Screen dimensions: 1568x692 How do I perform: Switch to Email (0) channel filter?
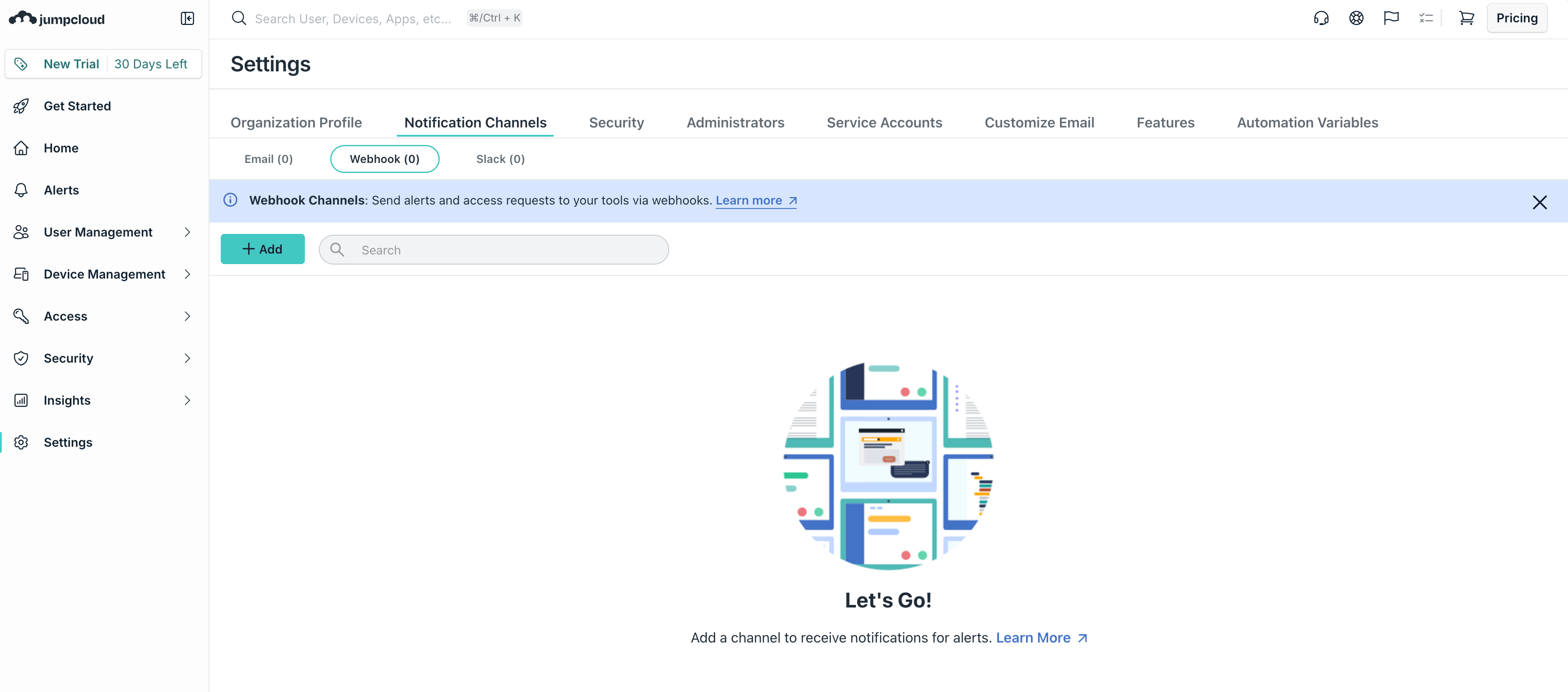click(x=268, y=159)
